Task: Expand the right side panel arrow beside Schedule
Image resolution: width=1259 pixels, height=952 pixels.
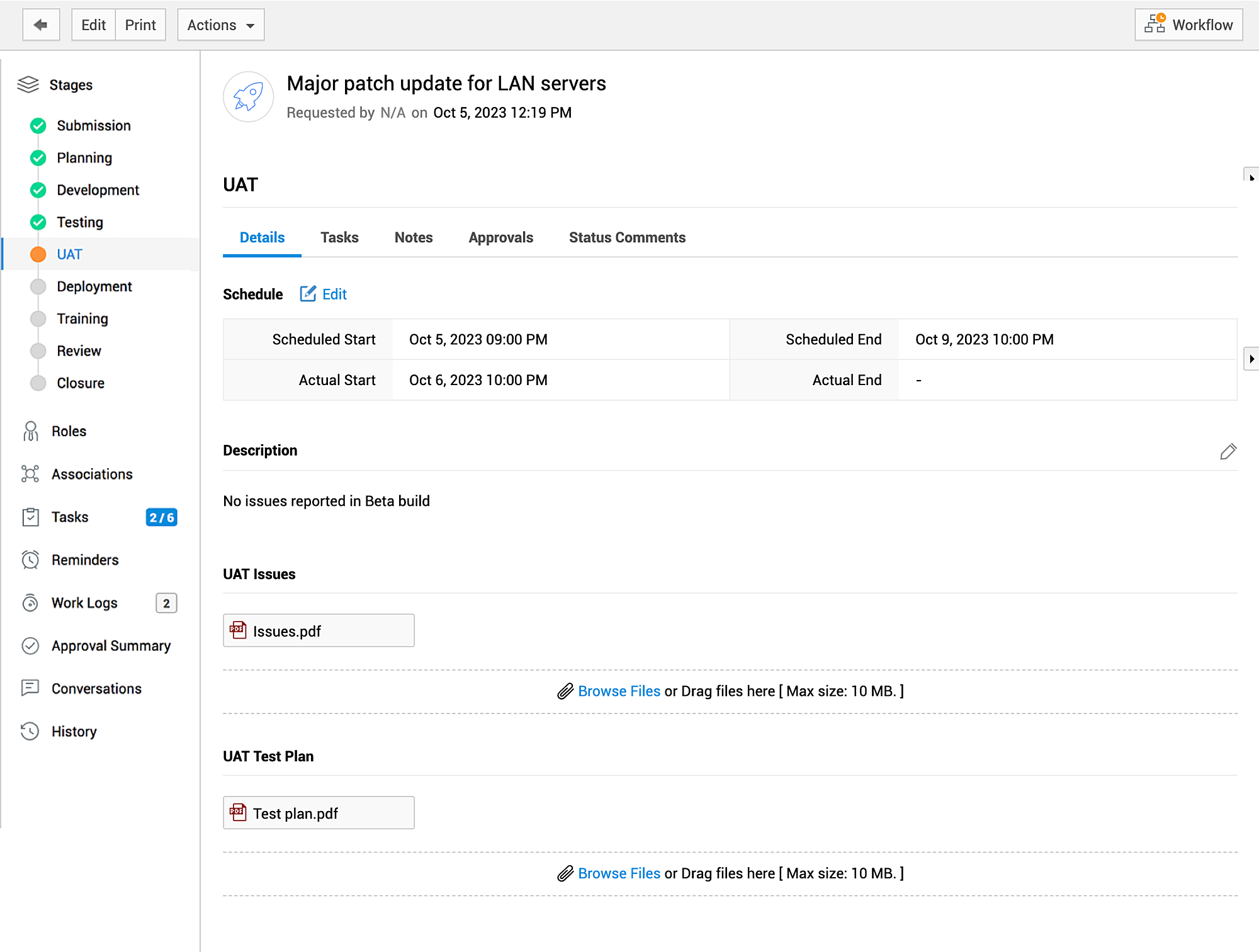Action: click(1251, 359)
